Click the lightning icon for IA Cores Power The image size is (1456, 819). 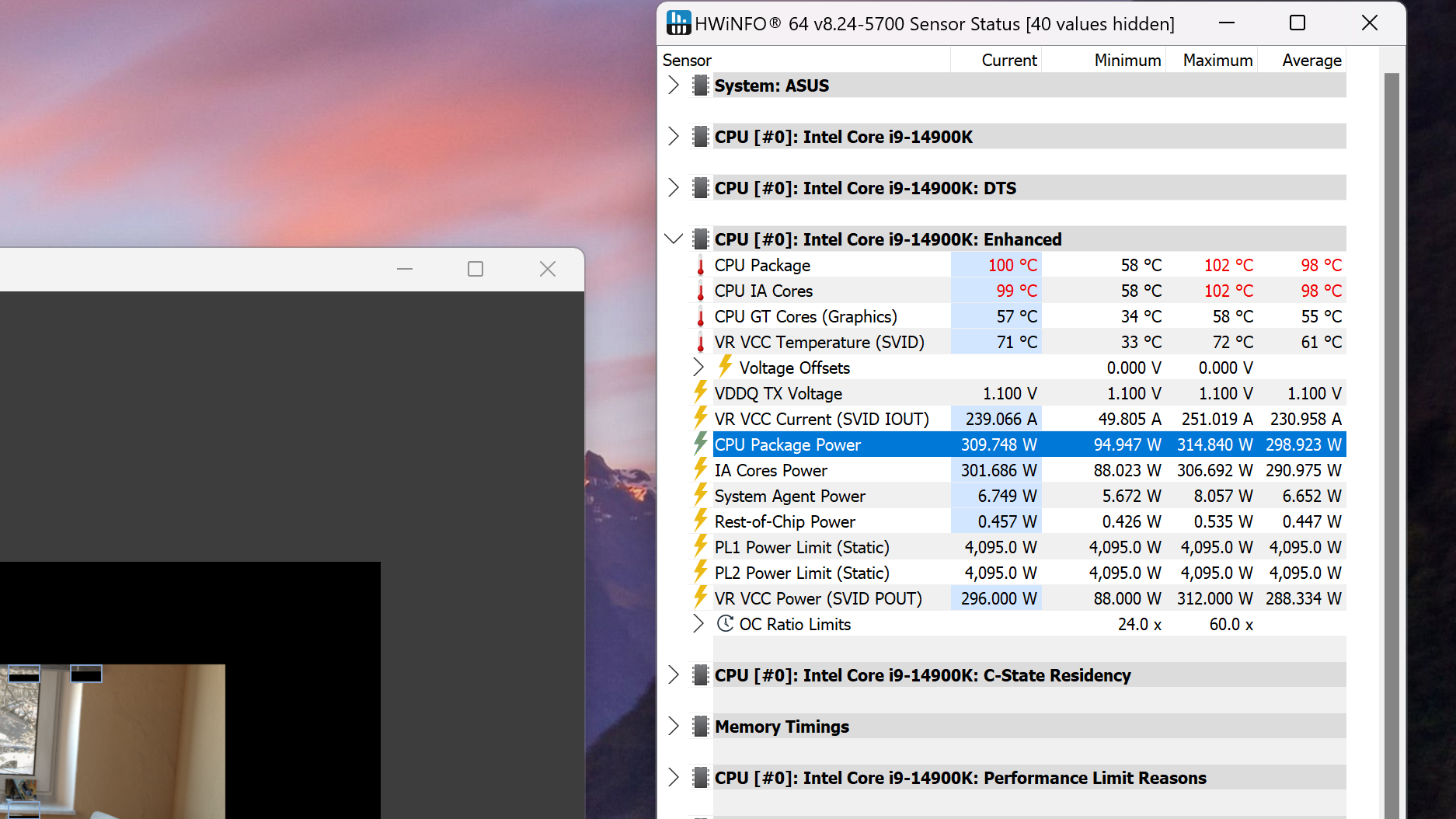[701, 469]
